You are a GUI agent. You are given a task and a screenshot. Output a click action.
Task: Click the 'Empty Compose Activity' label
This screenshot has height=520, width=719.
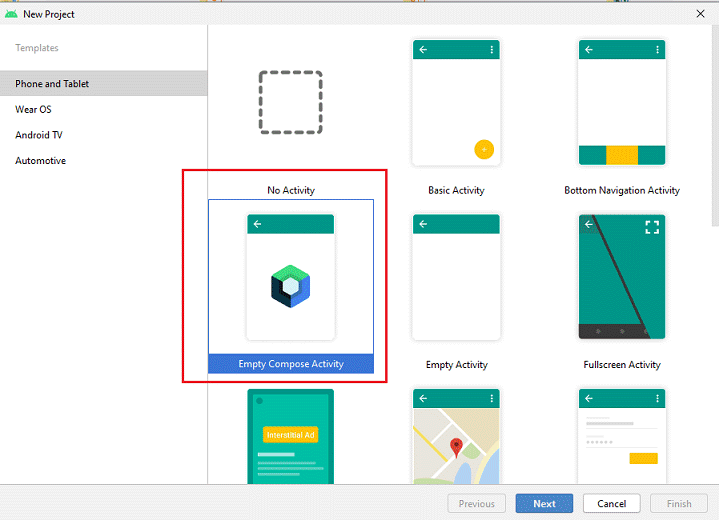click(291, 364)
